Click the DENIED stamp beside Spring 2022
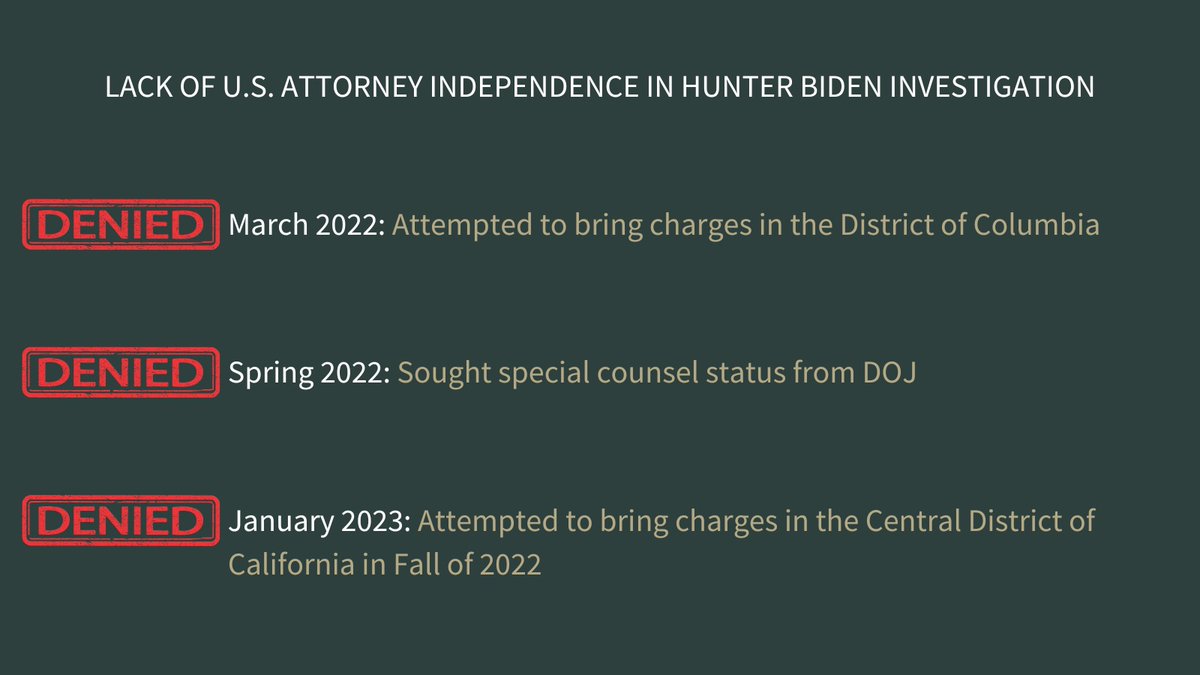 click(120, 373)
